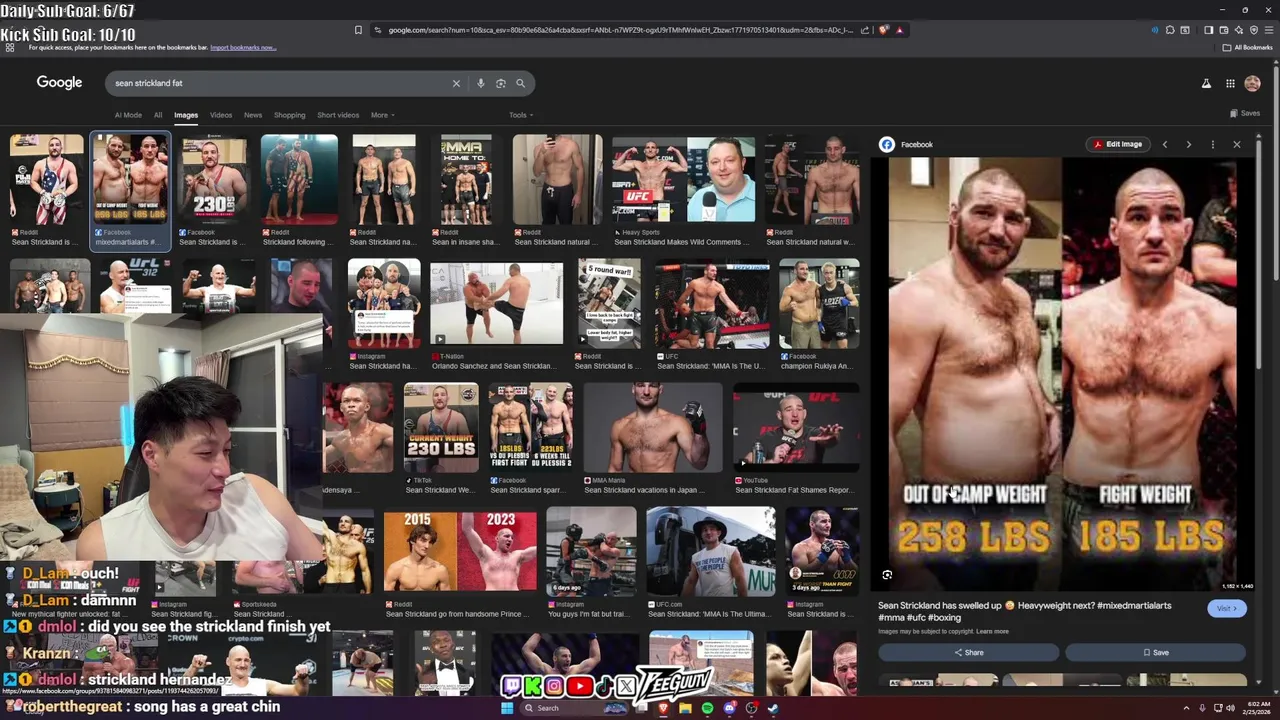The image size is (1280, 720).
Task: Open the Google apps grid
Action: pyautogui.click(x=1230, y=84)
